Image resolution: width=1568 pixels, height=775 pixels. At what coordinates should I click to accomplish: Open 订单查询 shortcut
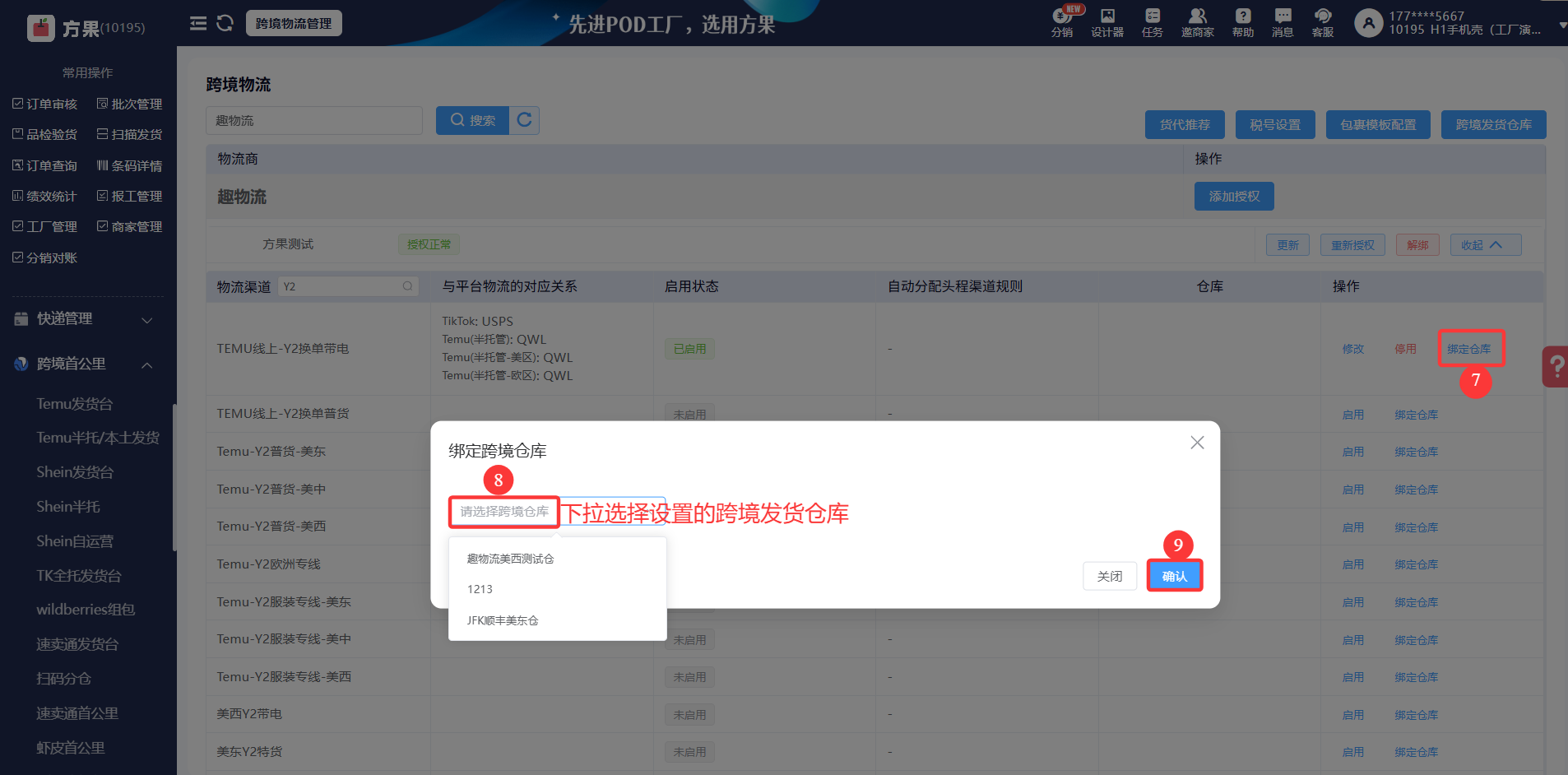coord(44,165)
